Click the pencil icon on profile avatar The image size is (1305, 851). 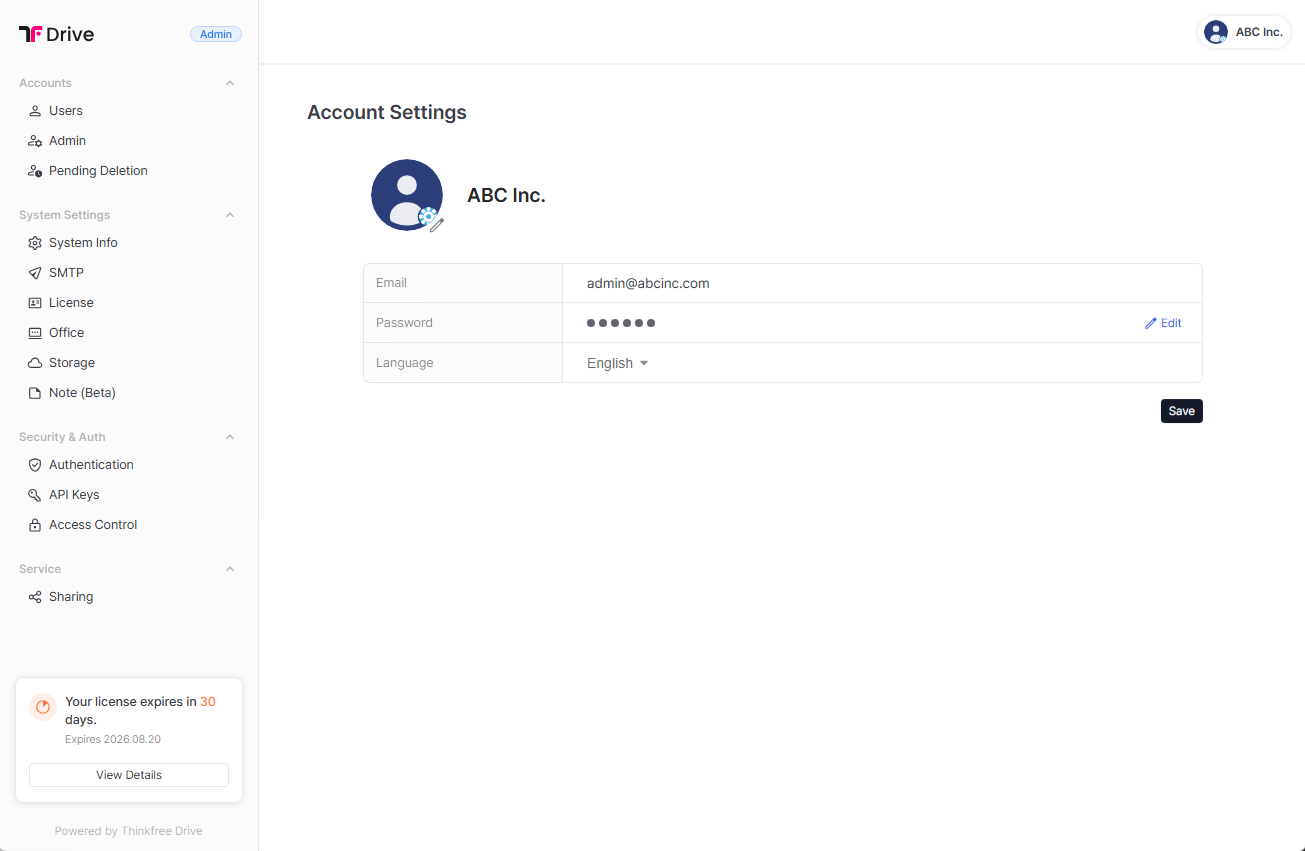[437, 226]
